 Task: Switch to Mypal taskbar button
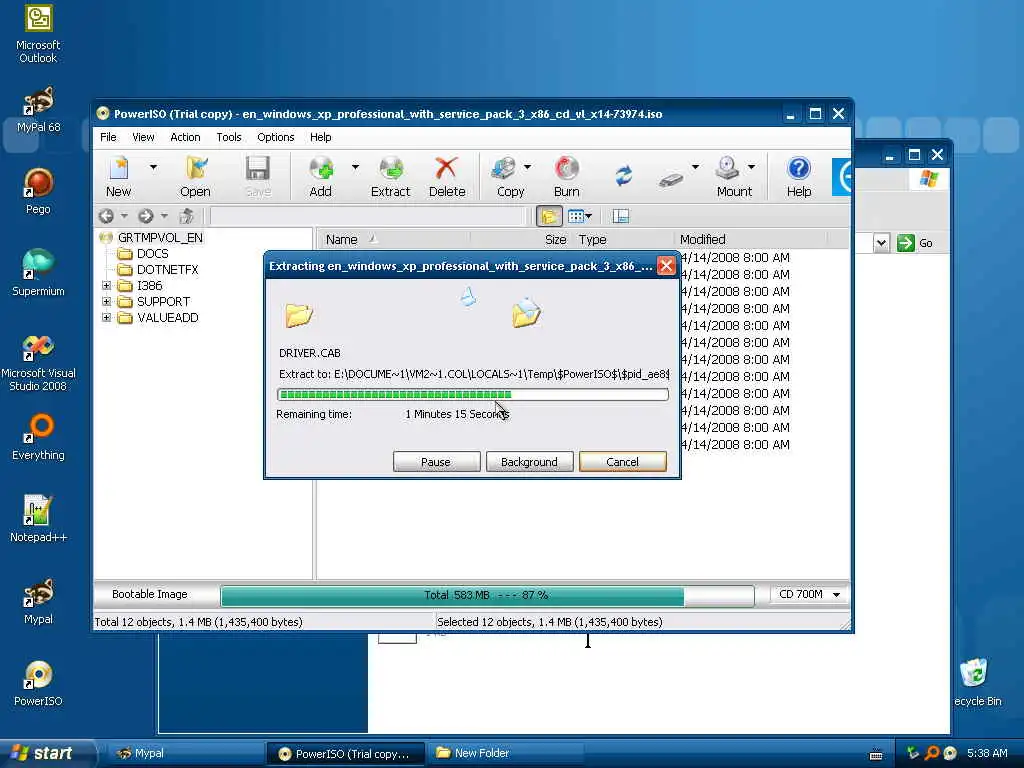coord(185,753)
